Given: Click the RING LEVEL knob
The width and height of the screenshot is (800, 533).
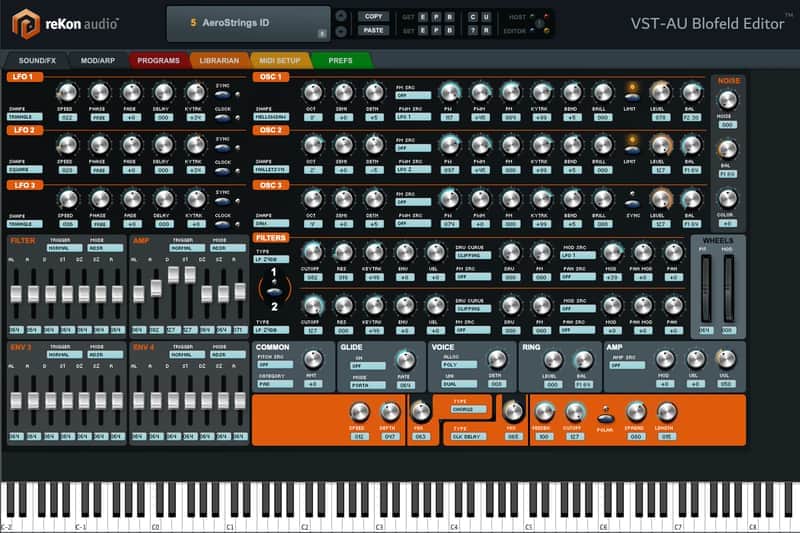Looking at the screenshot, I should point(552,360).
